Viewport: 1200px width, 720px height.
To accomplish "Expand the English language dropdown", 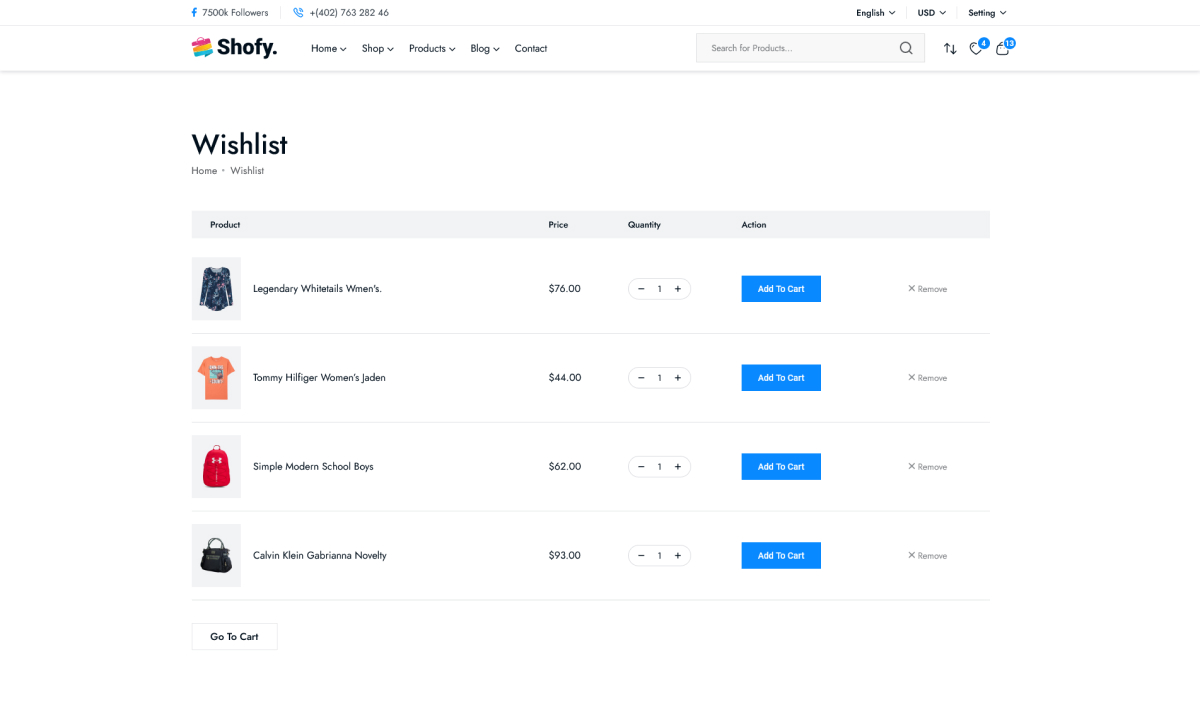I will pyautogui.click(x=875, y=13).
